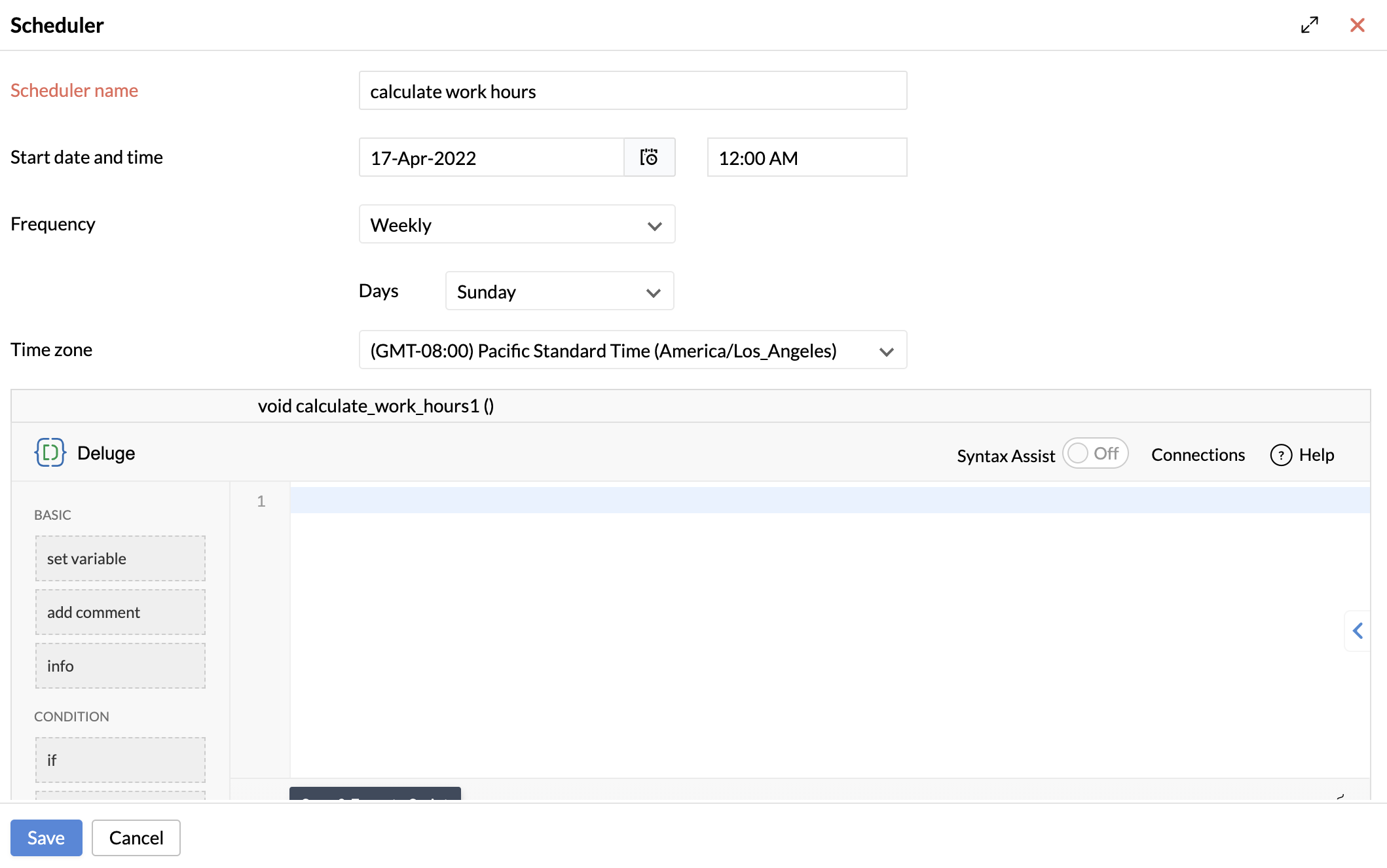Open the Help link in editor header
1387x868 pixels.
click(x=1316, y=455)
